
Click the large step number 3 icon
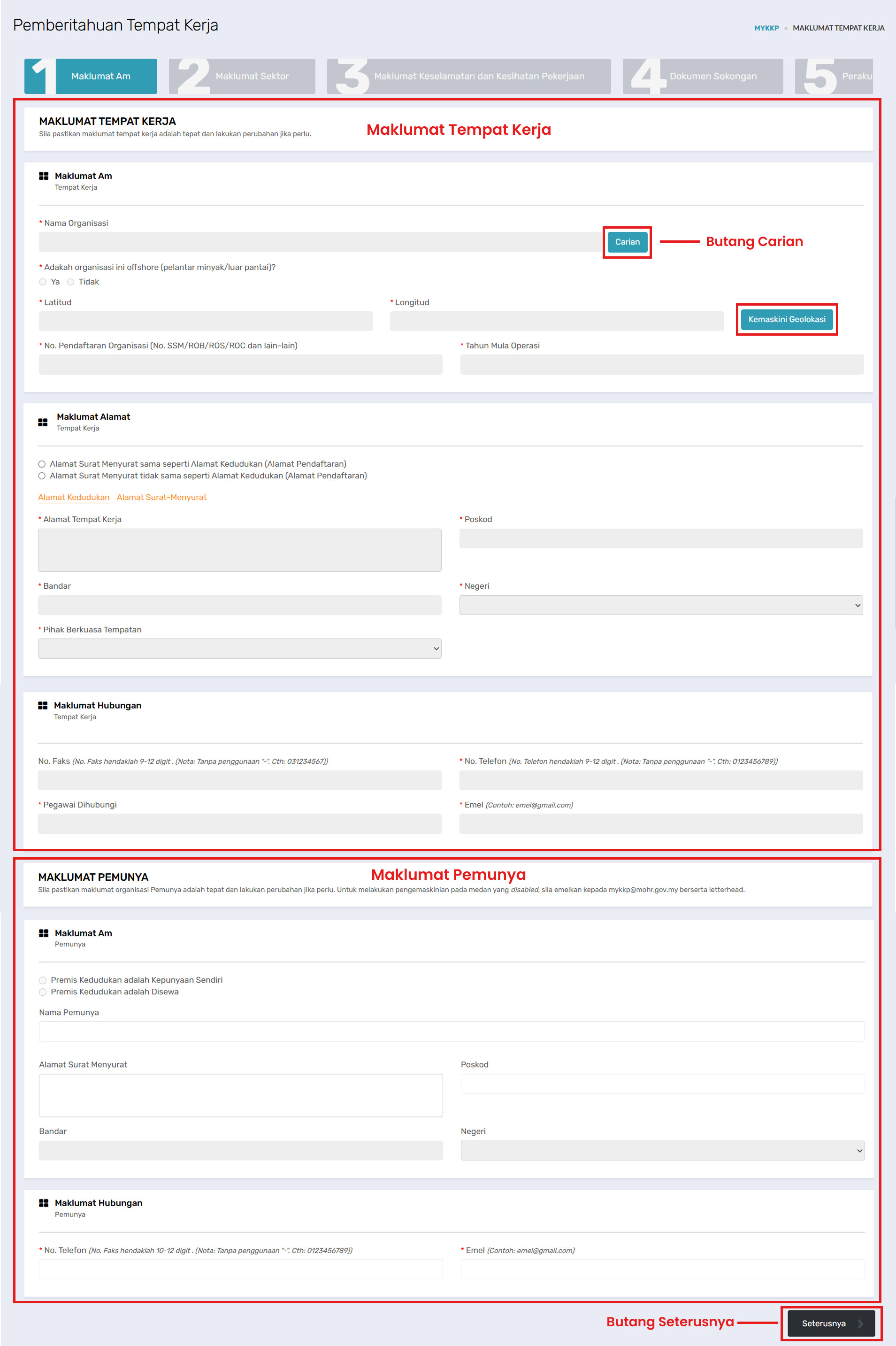coord(352,76)
